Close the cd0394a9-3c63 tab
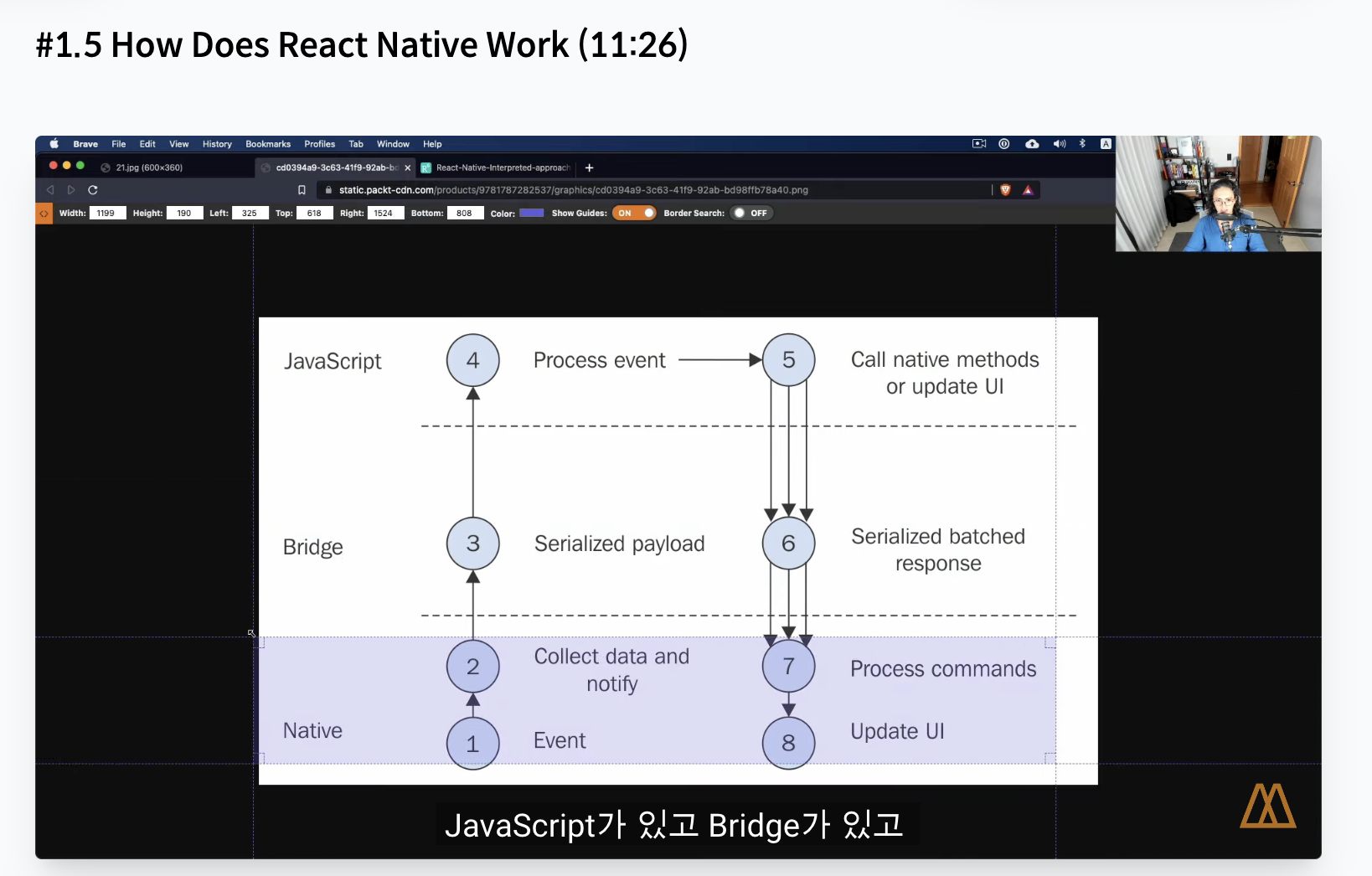The image size is (1372, 876). [x=408, y=167]
